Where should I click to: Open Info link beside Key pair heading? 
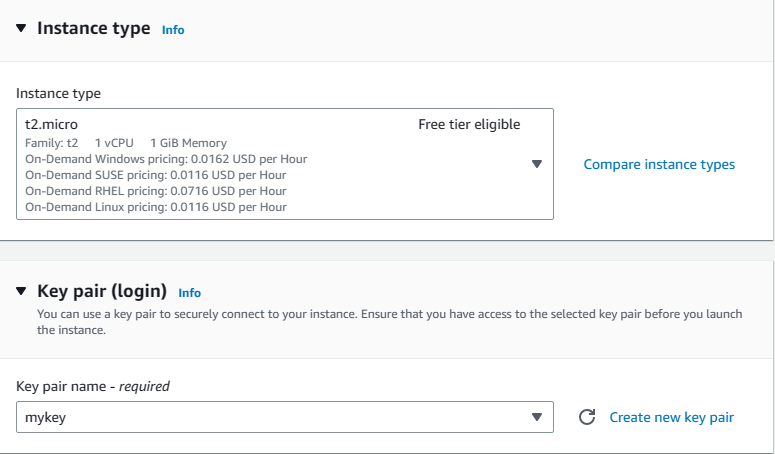pyautogui.click(x=189, y=293)
